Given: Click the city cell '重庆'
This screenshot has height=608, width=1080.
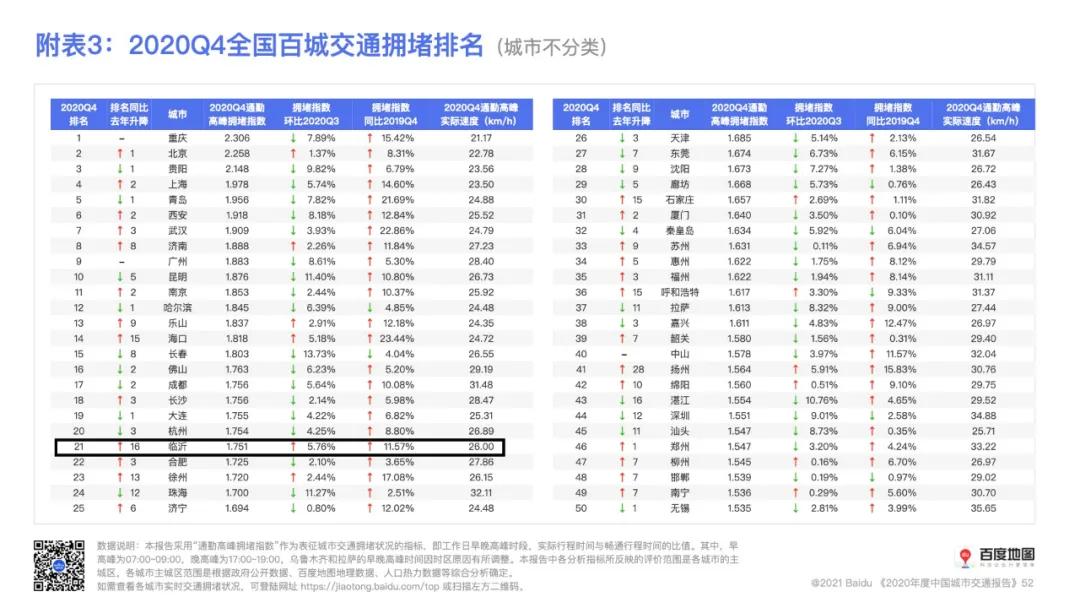Looking at the screenshot, I should (x=178, y=138).
